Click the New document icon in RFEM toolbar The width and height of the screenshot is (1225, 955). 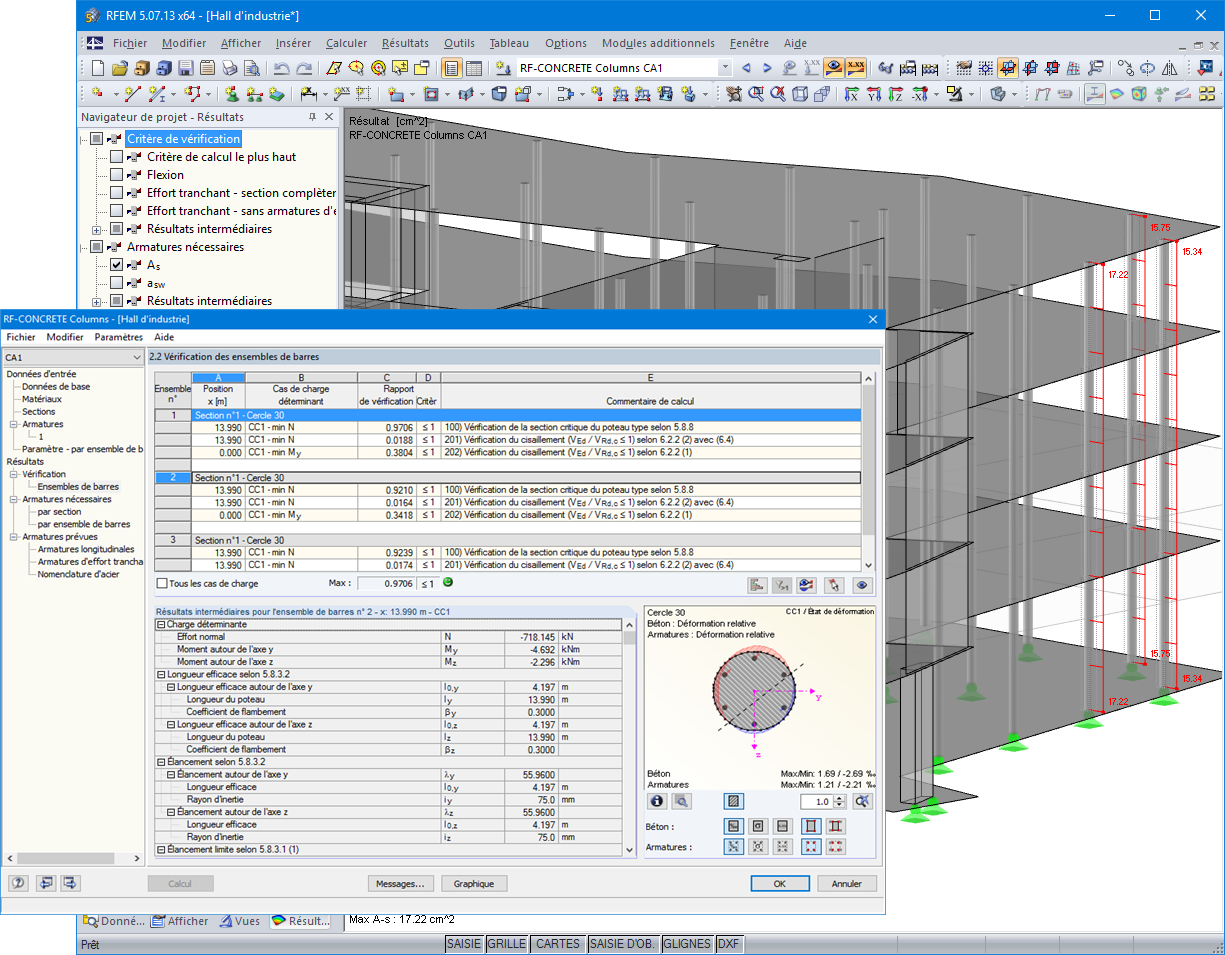(97, 68)
